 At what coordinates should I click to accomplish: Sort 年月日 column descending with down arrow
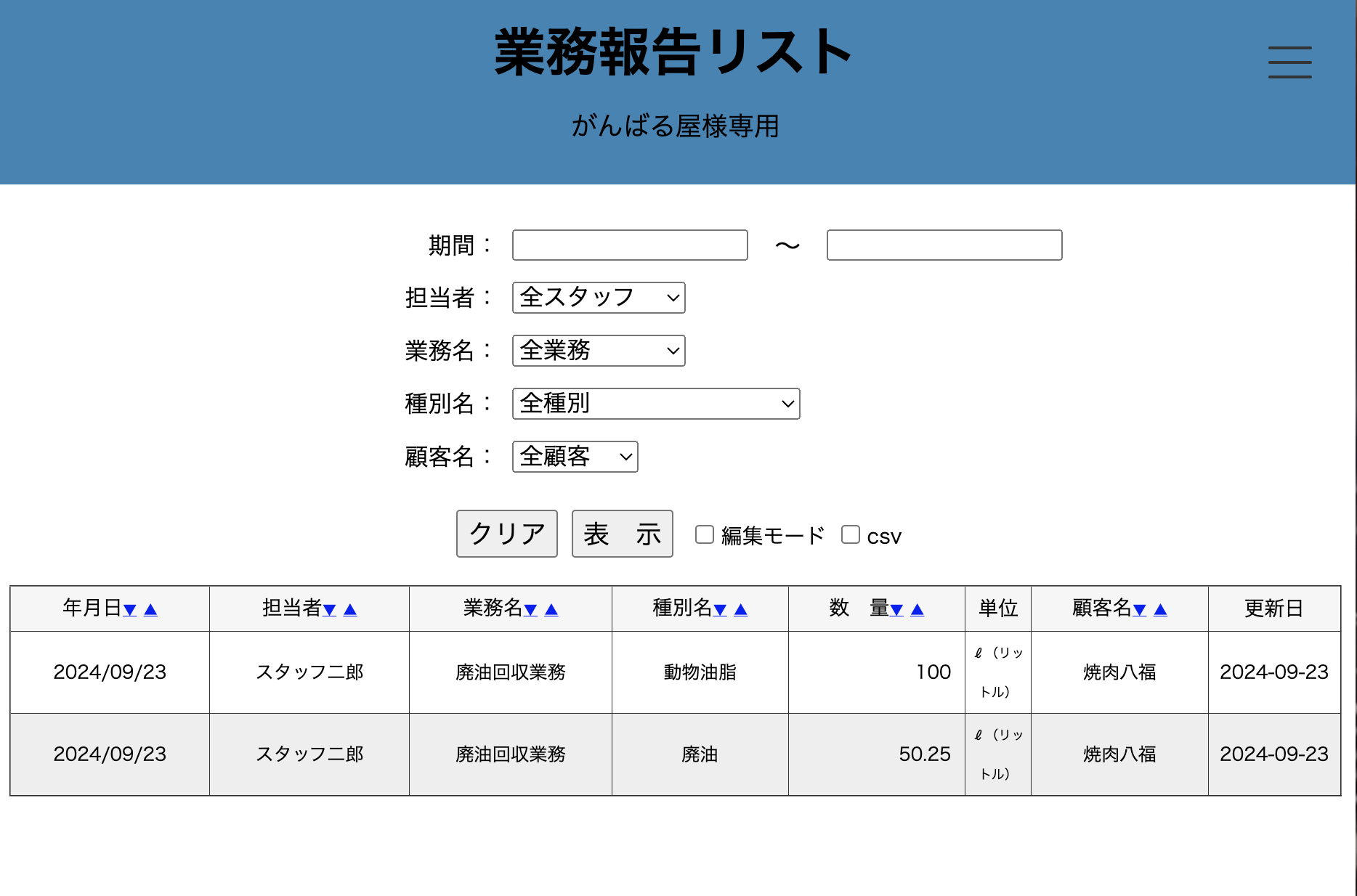tap(130, 610)
